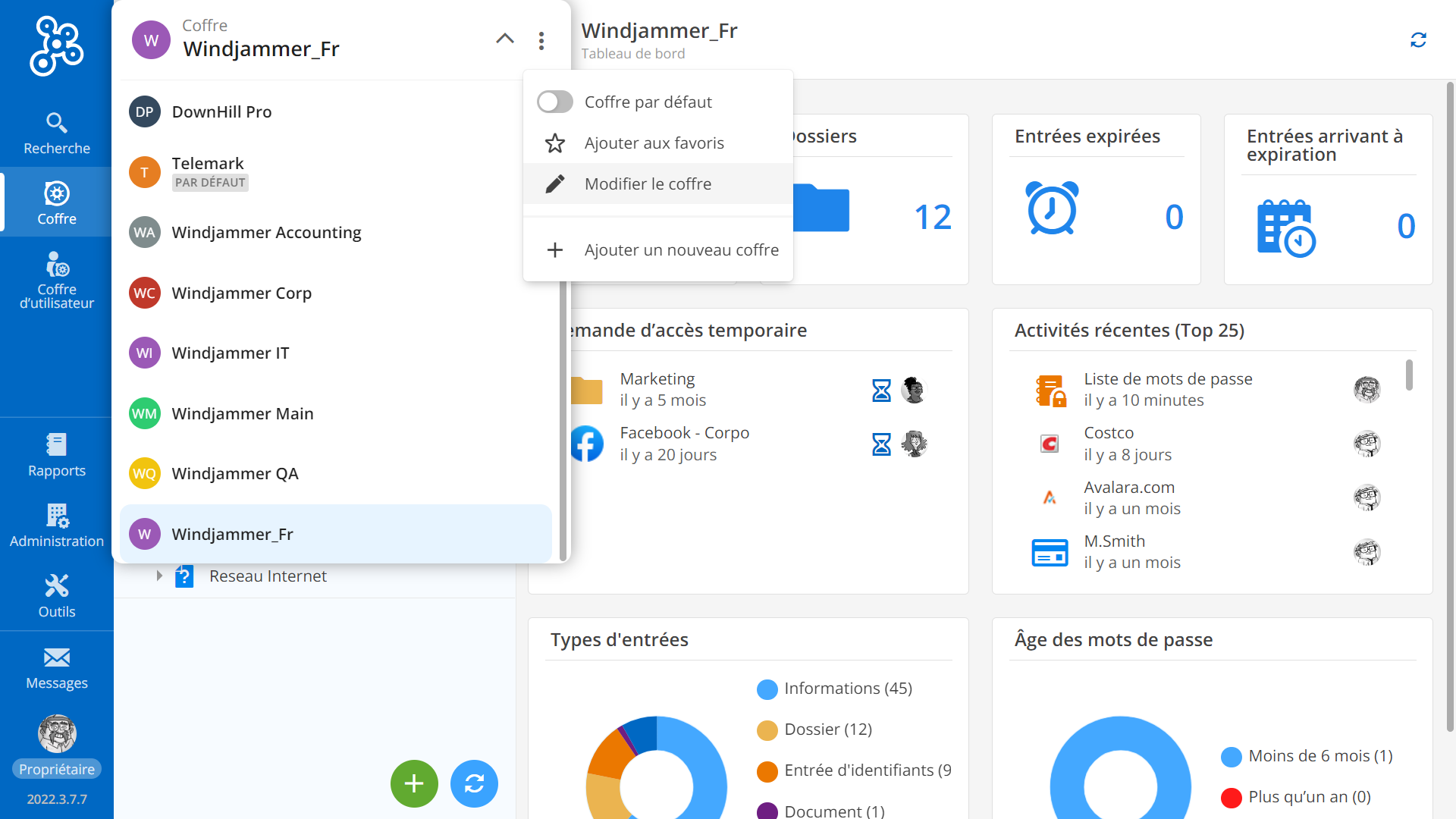The image size is (1456, 819).
Task: Collapse the vault selector chevron
Action: pos(505,39)
